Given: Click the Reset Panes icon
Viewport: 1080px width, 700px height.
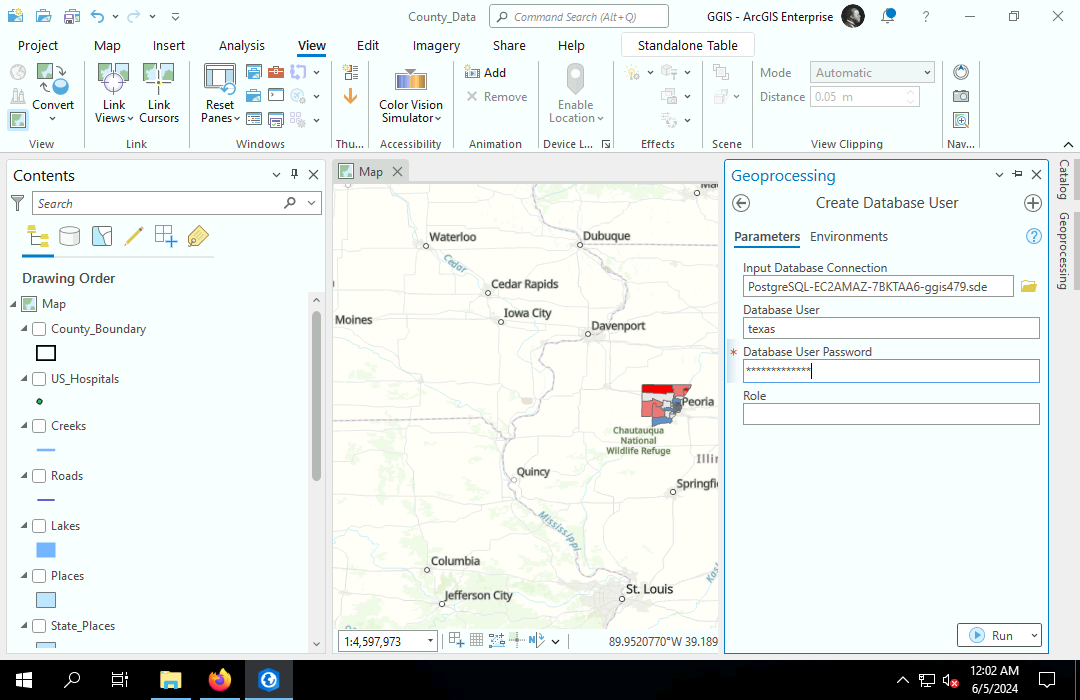Looking at the screenshot, I should 219,78.
